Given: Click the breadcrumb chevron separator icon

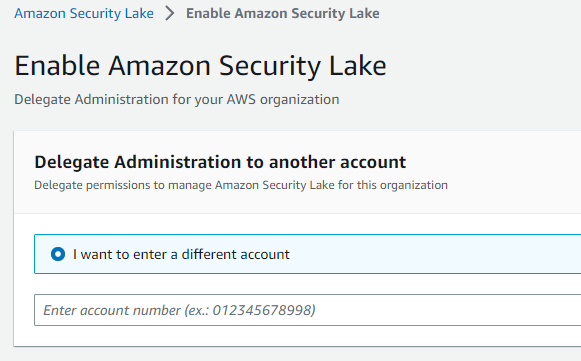Looking at the screenshot, I should coord(170,13).
